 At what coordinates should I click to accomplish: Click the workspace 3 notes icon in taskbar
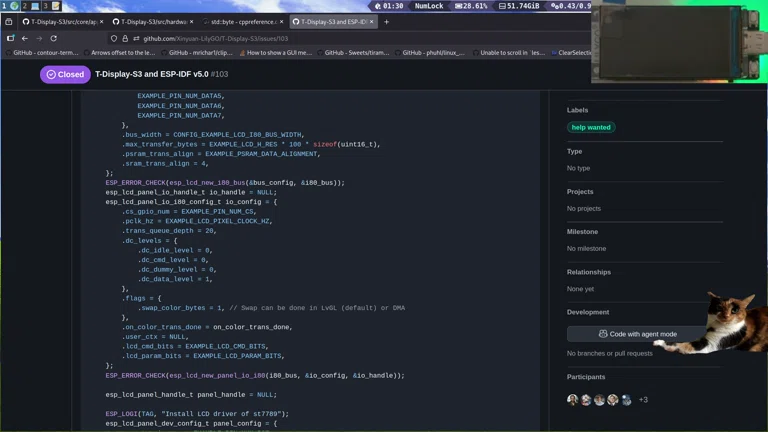56,6
